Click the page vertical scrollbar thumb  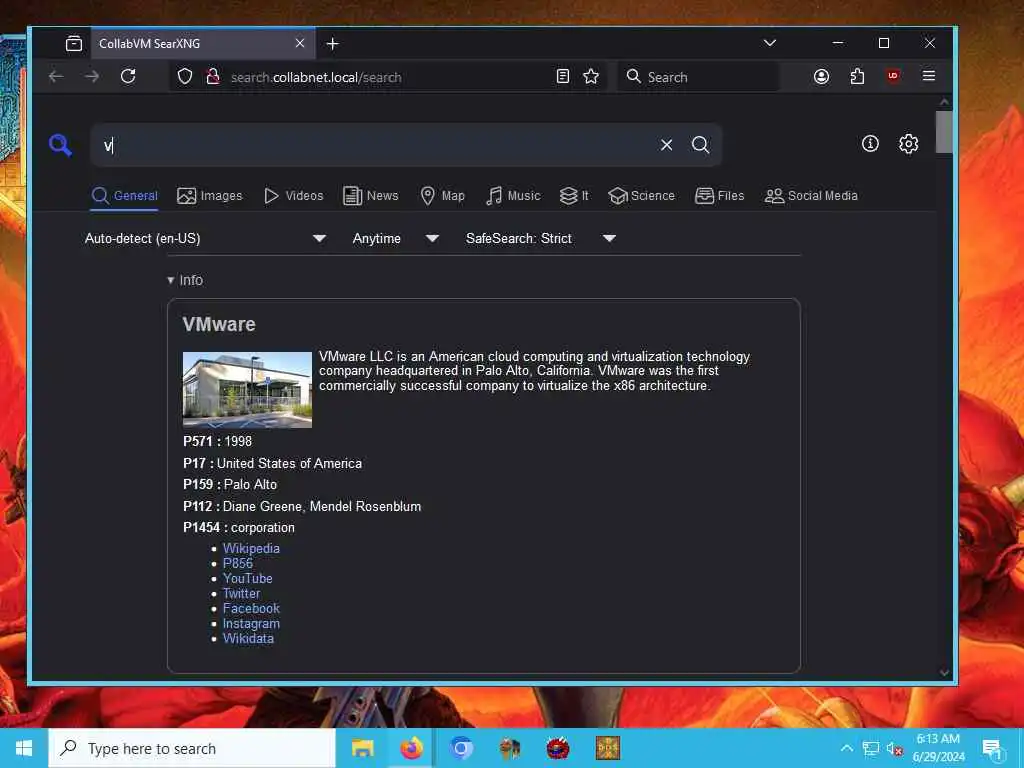[944, 132]
